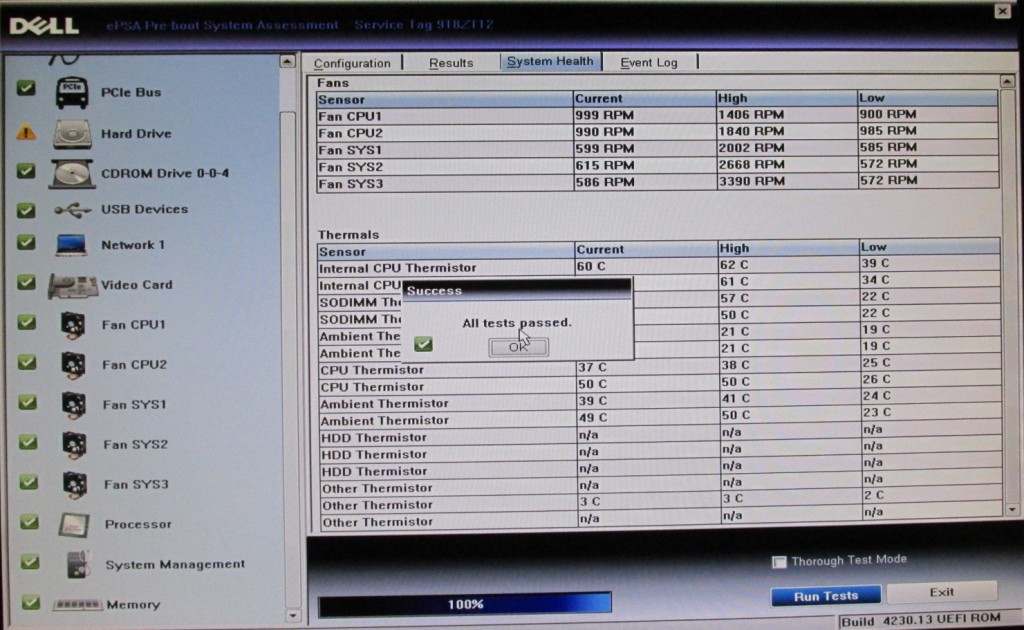
Task: Select the Fan SYS1 icon in sidebar
Action: [x=74, y=405]
